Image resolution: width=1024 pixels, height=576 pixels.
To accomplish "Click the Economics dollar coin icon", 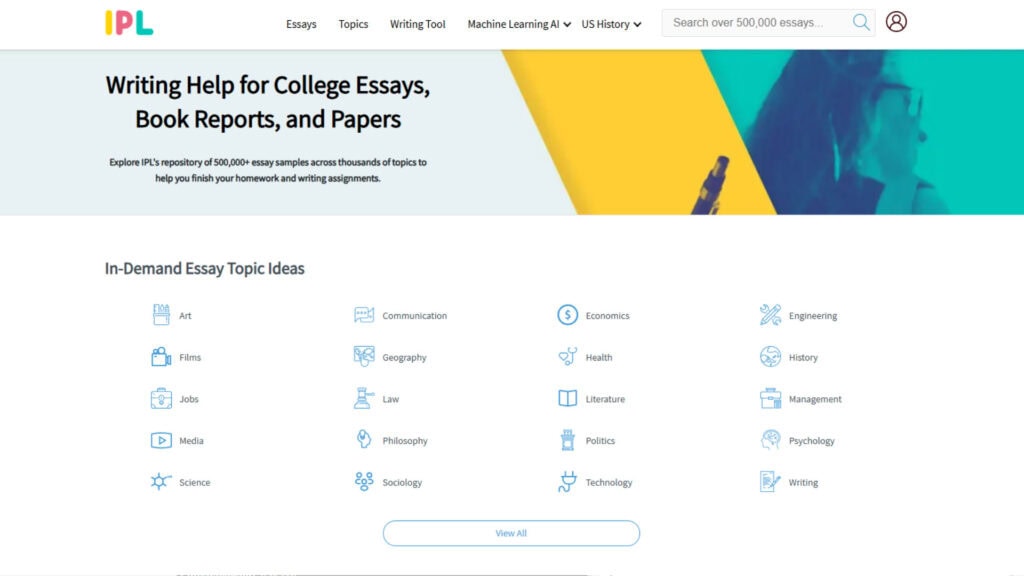I will pos(567,315).
